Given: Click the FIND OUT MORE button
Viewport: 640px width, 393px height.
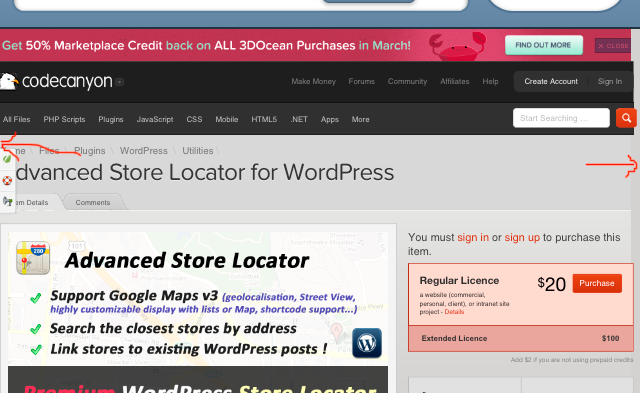Looking at the screenshot, I should [543, 45].
